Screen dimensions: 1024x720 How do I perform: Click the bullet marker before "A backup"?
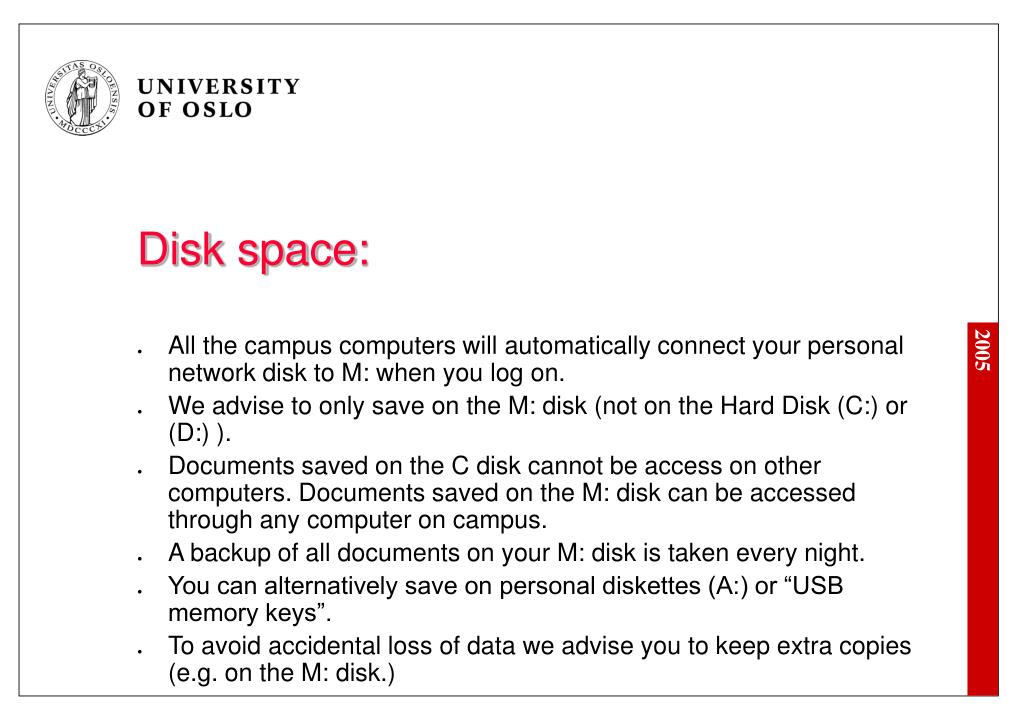click(x=140, y=559)
